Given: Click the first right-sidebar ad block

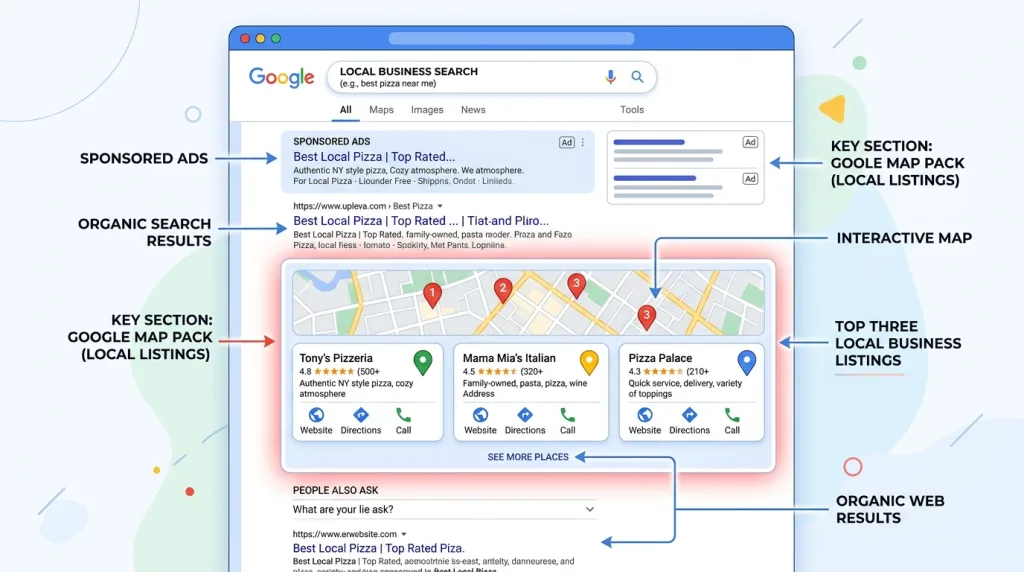Looking at the screenshot, I should pos(686,150).
